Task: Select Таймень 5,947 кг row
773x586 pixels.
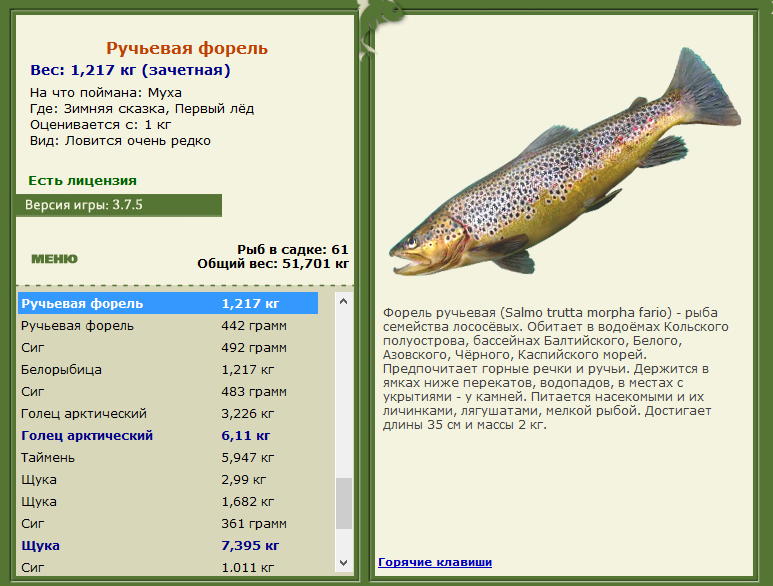Action: (x=168, y=457)
